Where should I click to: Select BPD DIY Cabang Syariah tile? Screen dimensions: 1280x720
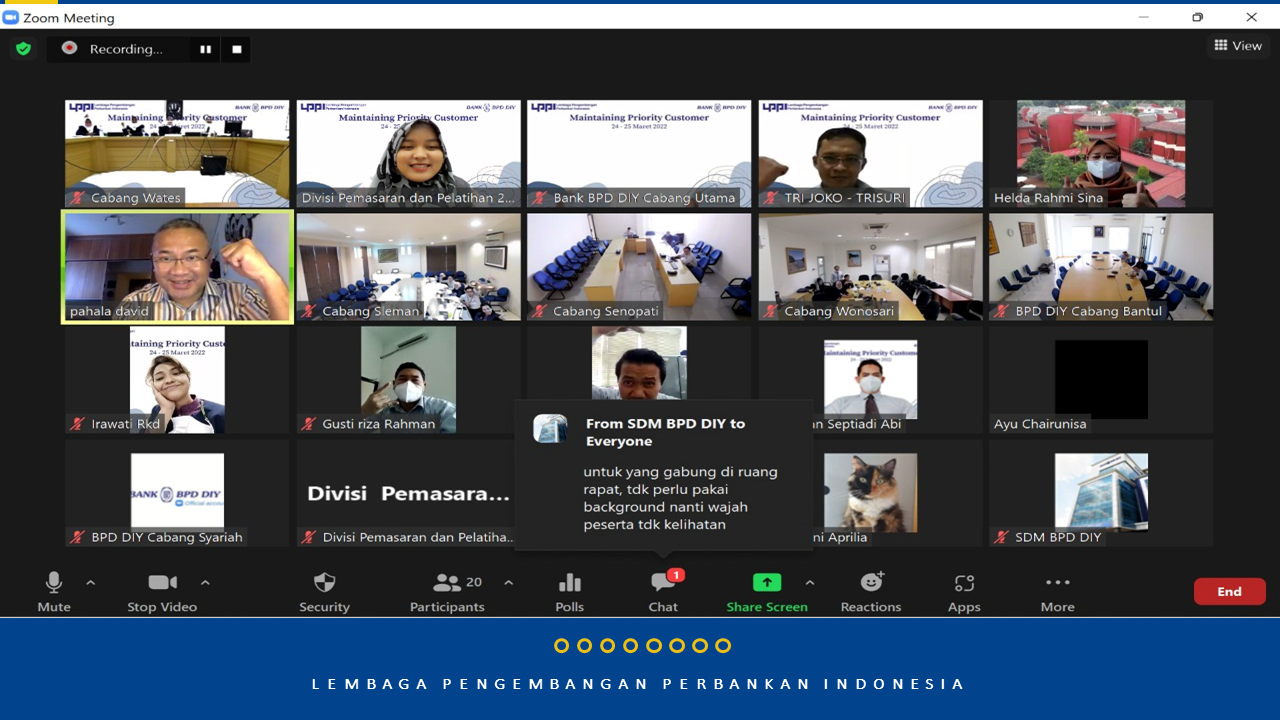coord(177,493)
